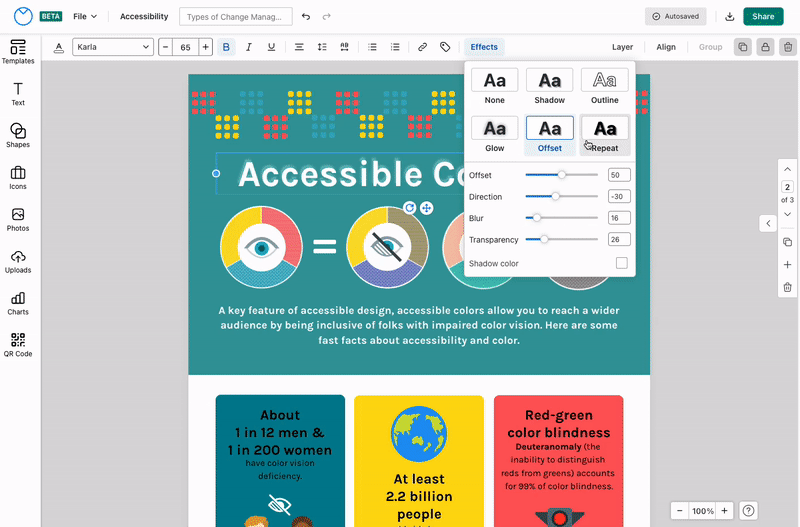Open the text alignment option
Screen dimensions: 800x527
point(299,47)
